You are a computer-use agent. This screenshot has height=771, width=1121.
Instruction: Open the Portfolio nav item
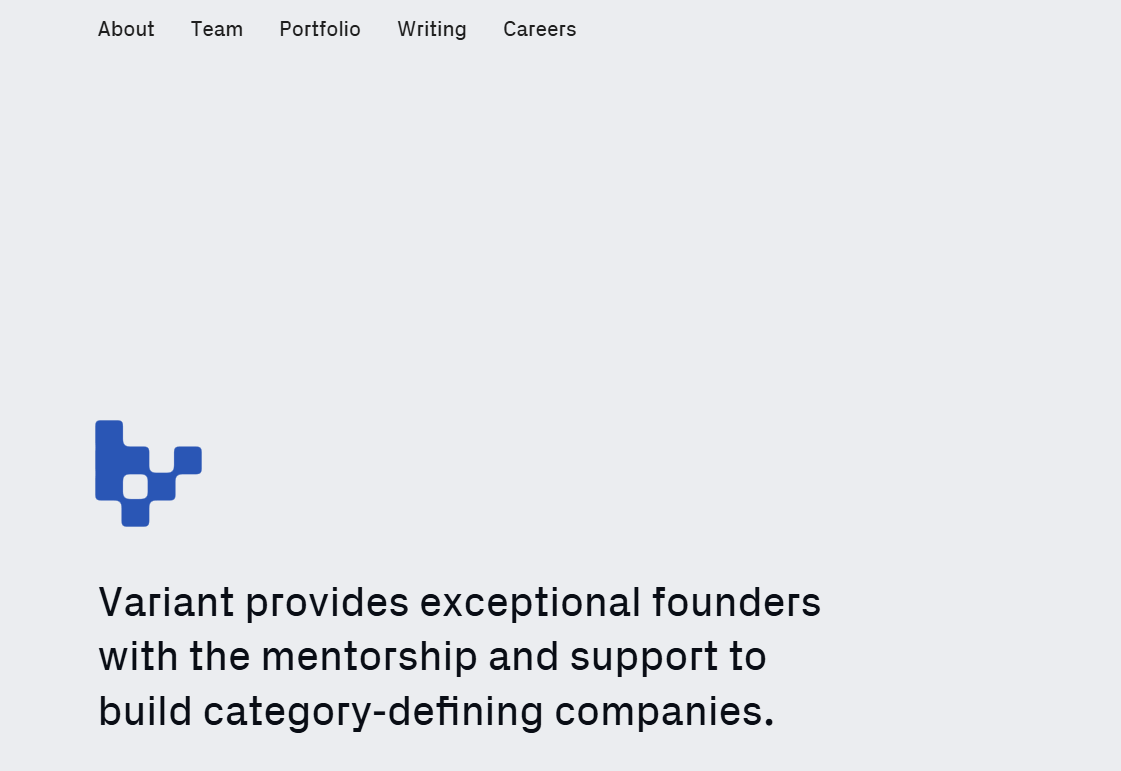click(x=320, y=29)
